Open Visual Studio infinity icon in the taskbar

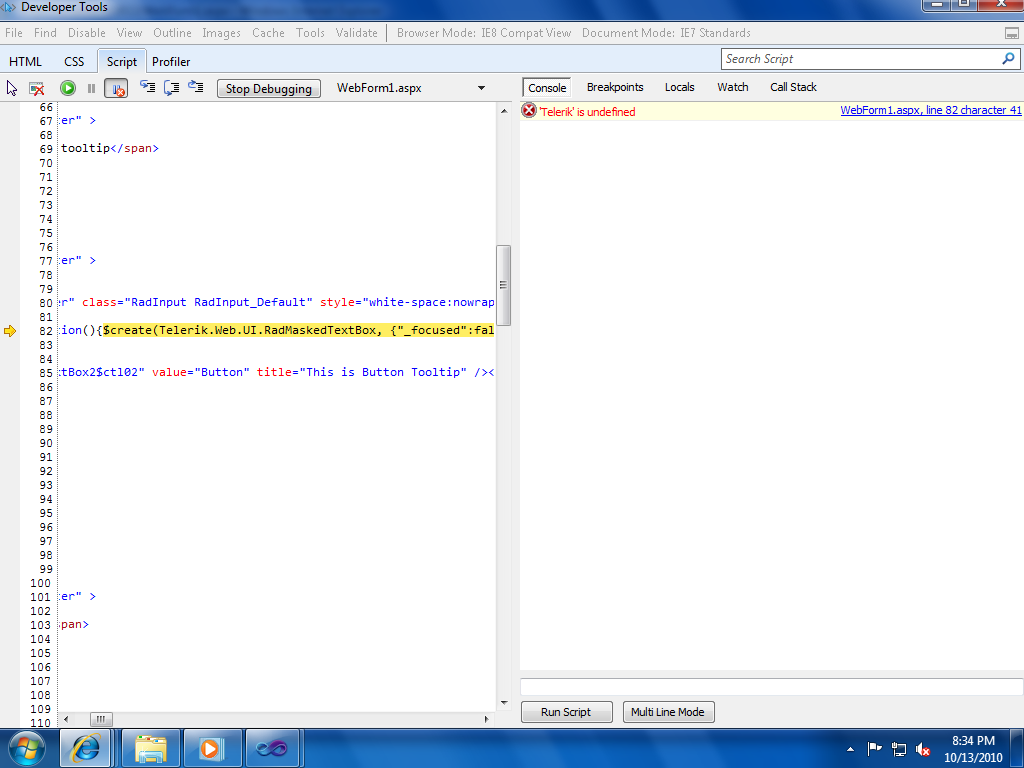click(x=272, y=748)
